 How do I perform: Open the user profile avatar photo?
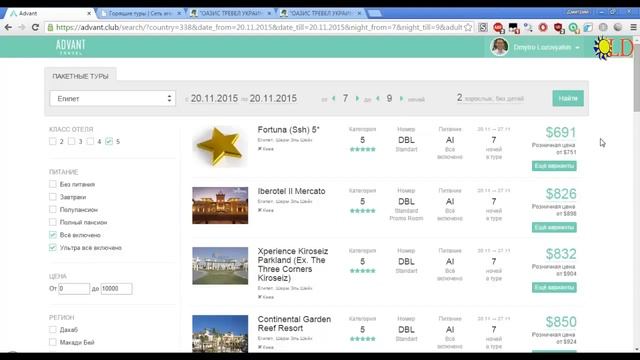[500, 47]
